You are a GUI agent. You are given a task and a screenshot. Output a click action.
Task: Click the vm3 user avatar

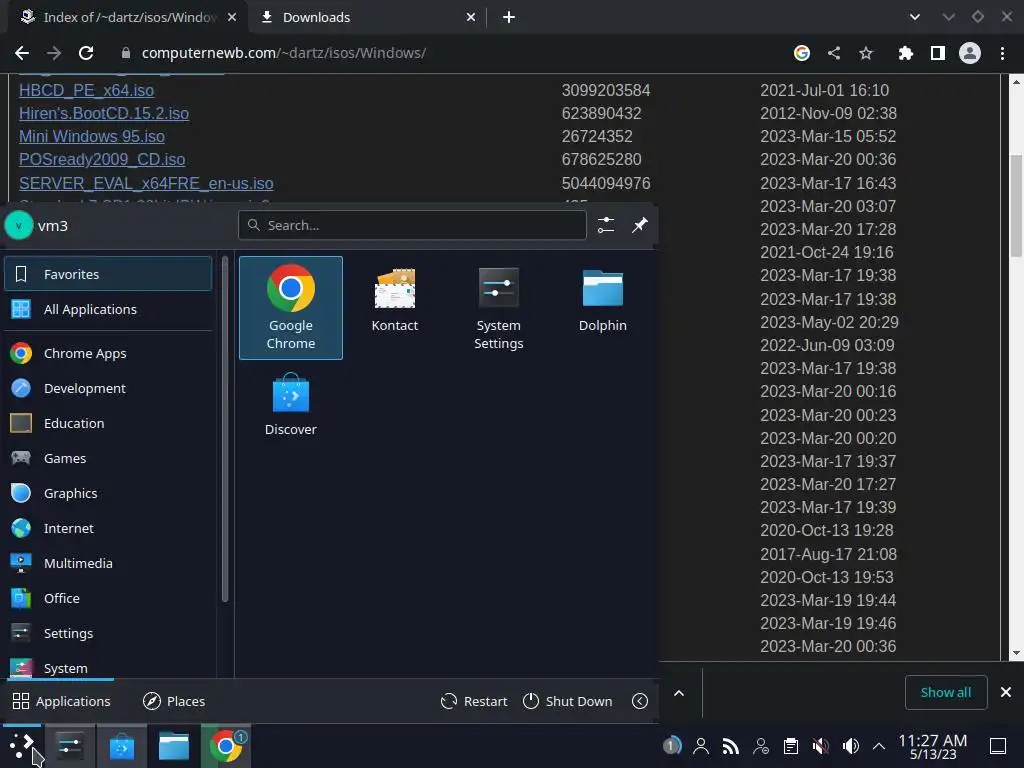(19, 226)
